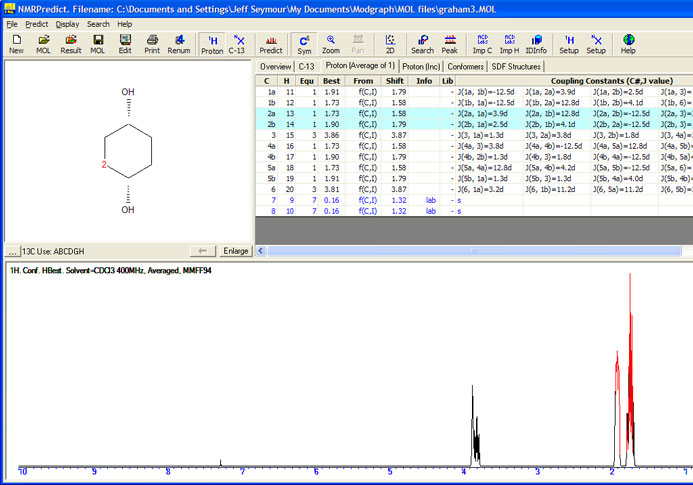The height and width of the screenshot is (485, 693).
Task: Open the Predict menu
Action: coord(37,23)
